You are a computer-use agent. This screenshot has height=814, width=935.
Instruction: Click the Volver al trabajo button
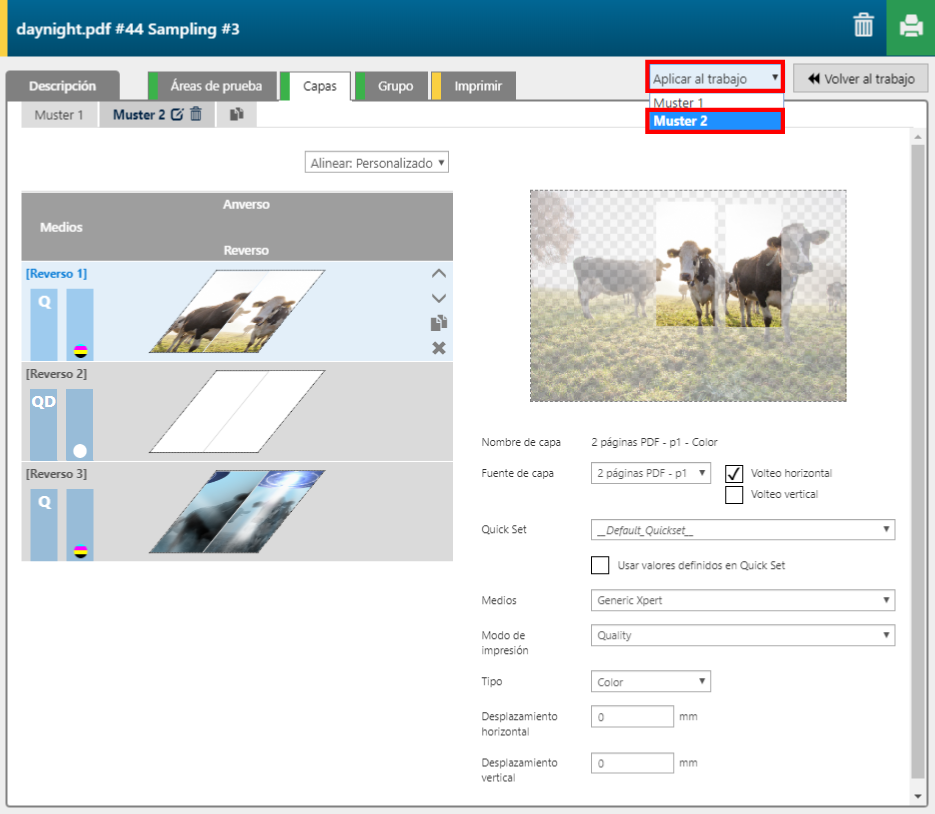pyautogui.click(x=861, y=79)
